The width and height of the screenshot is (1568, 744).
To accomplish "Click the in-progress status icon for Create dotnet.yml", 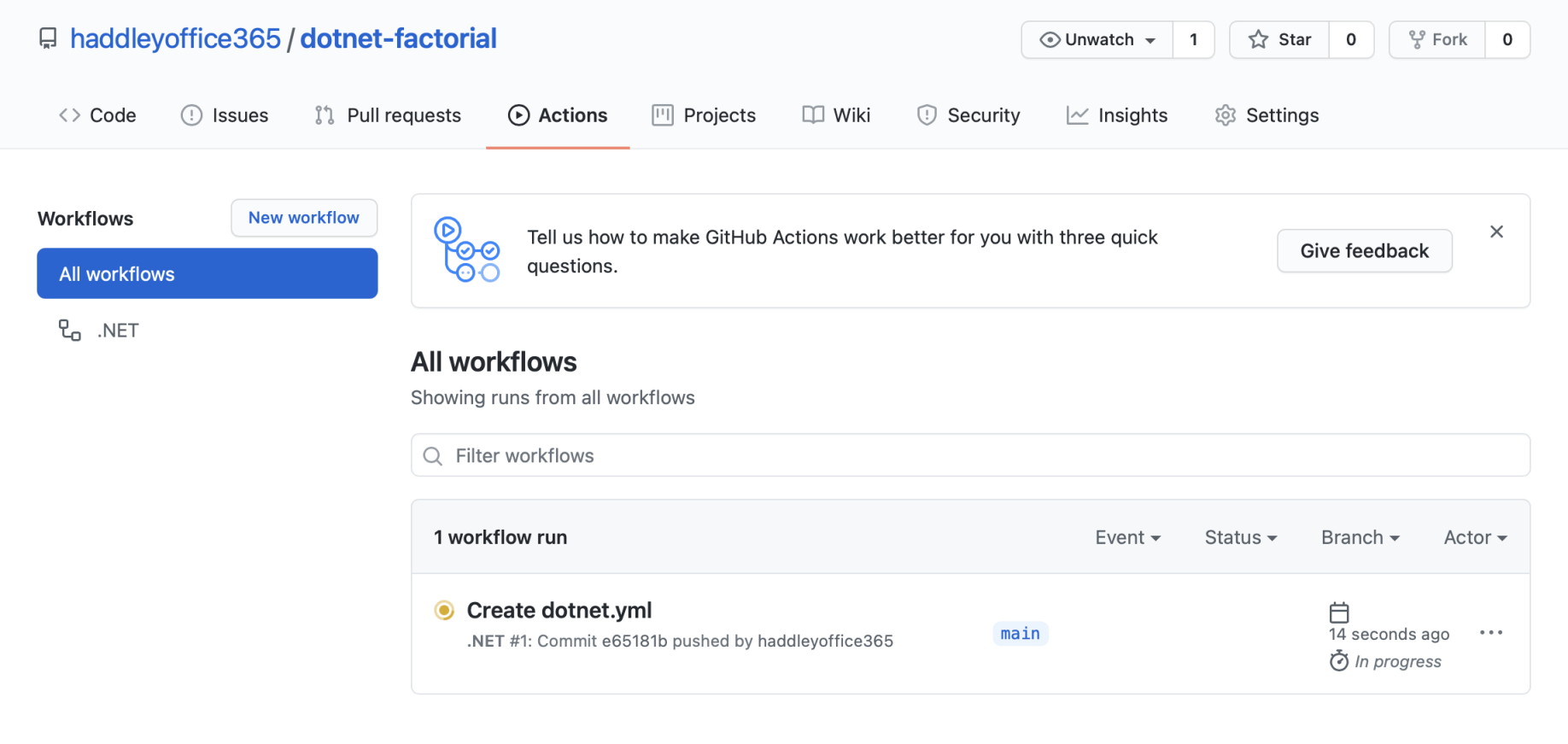I will click(444, 610).
